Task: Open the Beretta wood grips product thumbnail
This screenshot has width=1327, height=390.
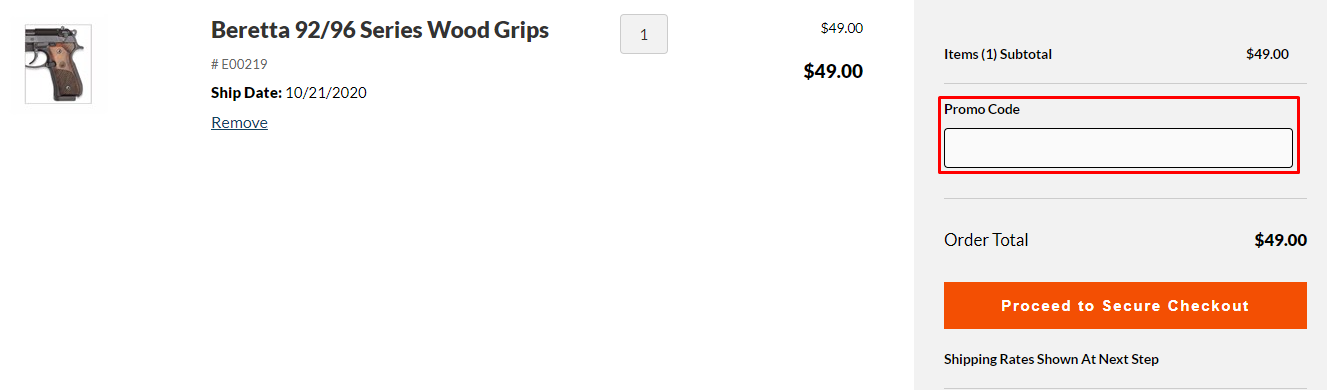Action: [58, 64]
